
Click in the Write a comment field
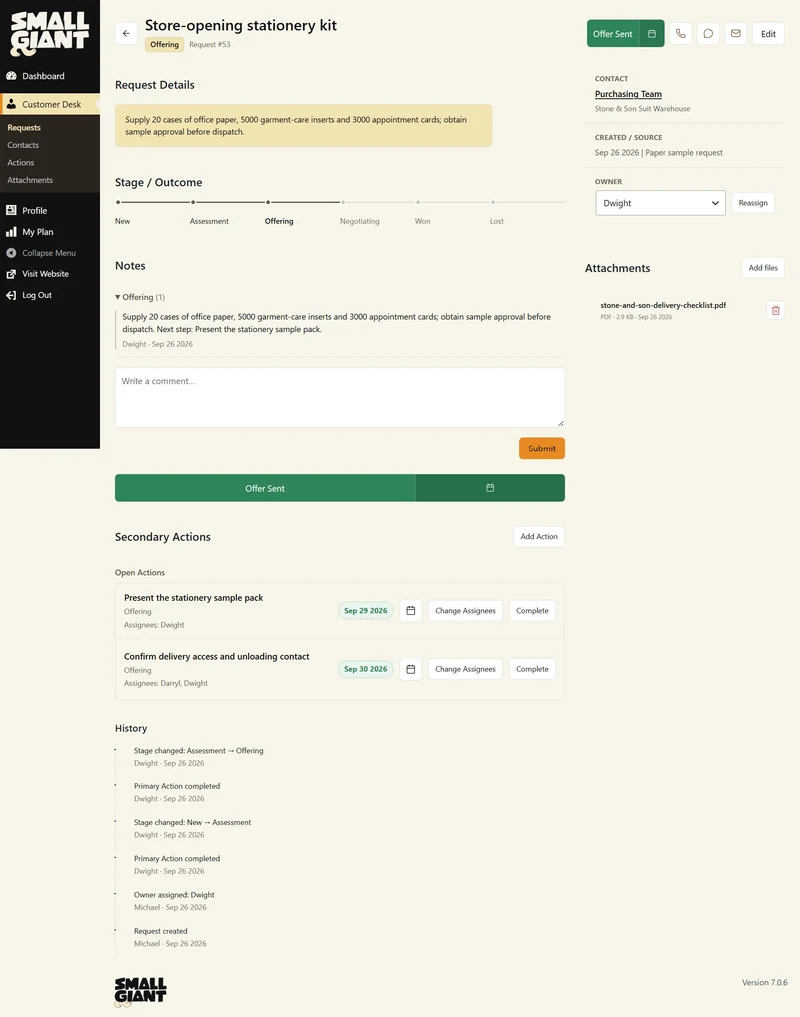[339, 398]
